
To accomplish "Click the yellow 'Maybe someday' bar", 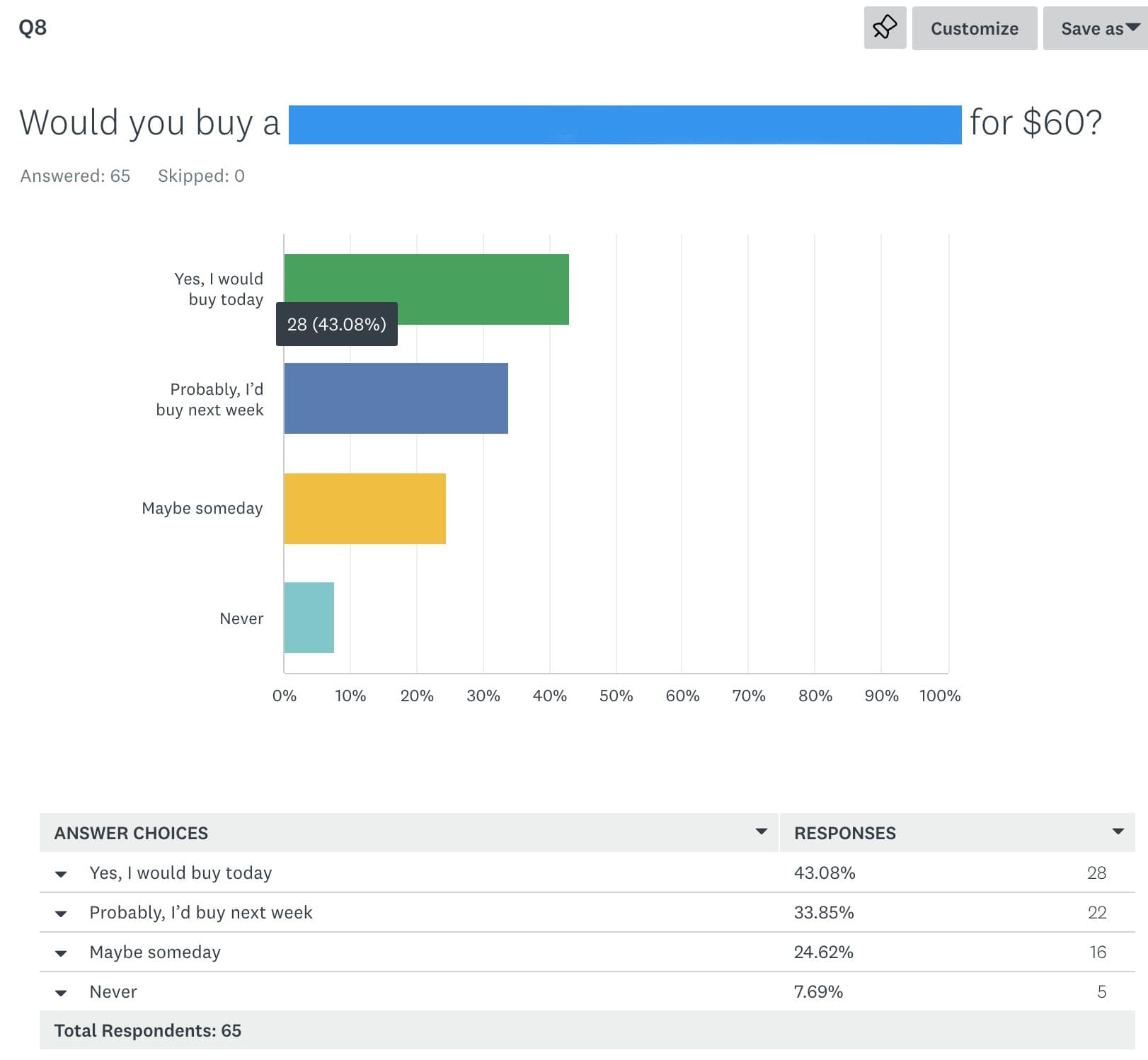I will click(x=365, y=509).
